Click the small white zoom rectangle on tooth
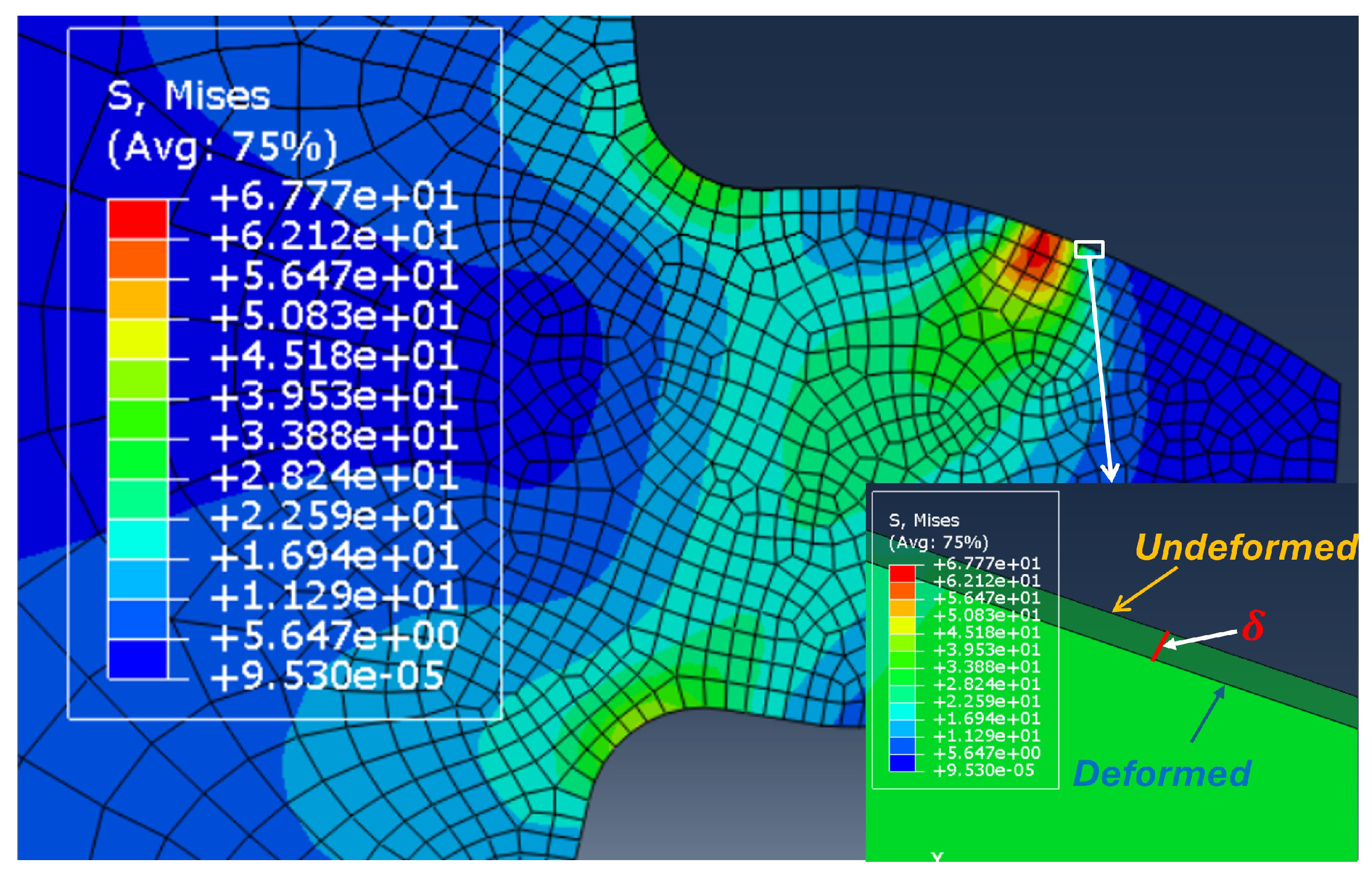 (x=1089, y=249)
